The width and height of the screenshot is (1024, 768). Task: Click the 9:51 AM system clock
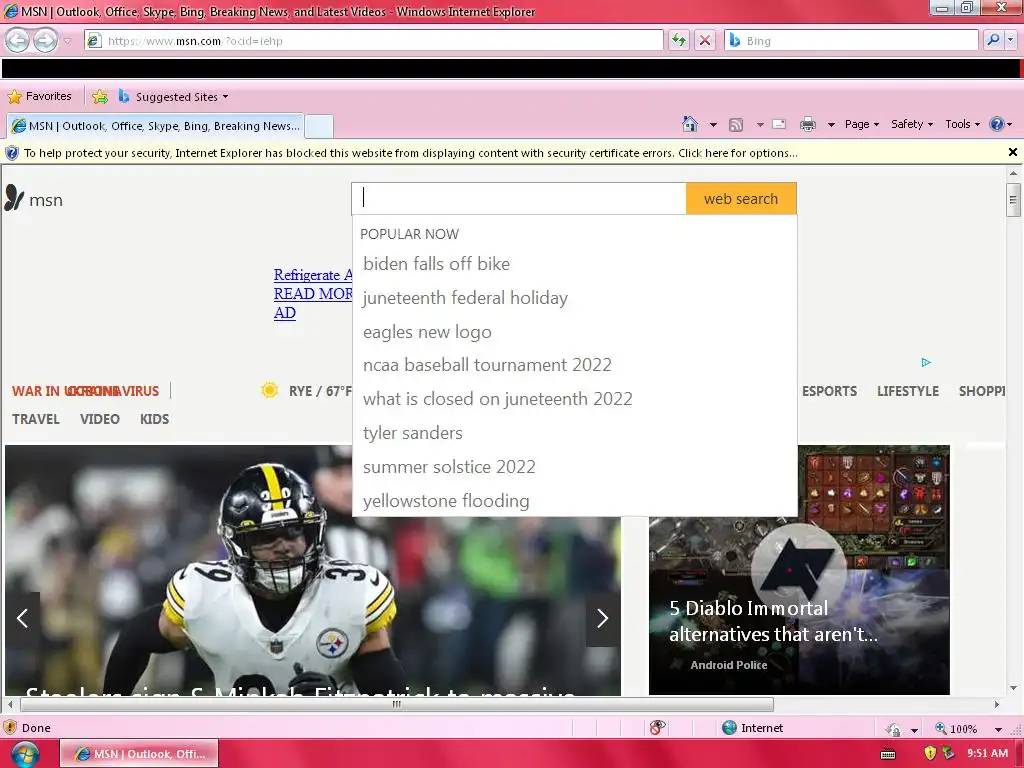[x=987, y=753]
